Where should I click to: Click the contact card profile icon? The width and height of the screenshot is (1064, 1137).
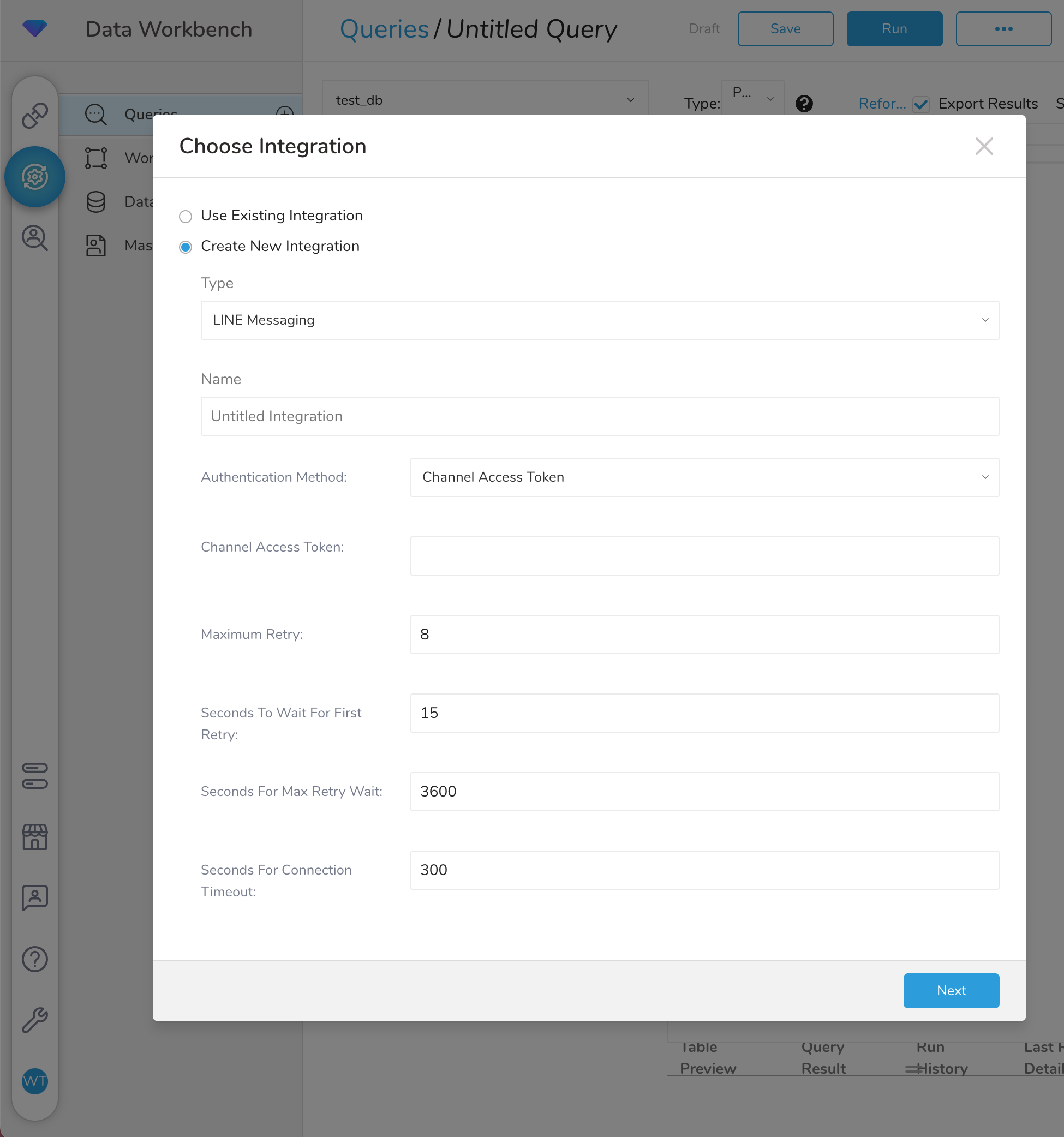click(34, 898)
